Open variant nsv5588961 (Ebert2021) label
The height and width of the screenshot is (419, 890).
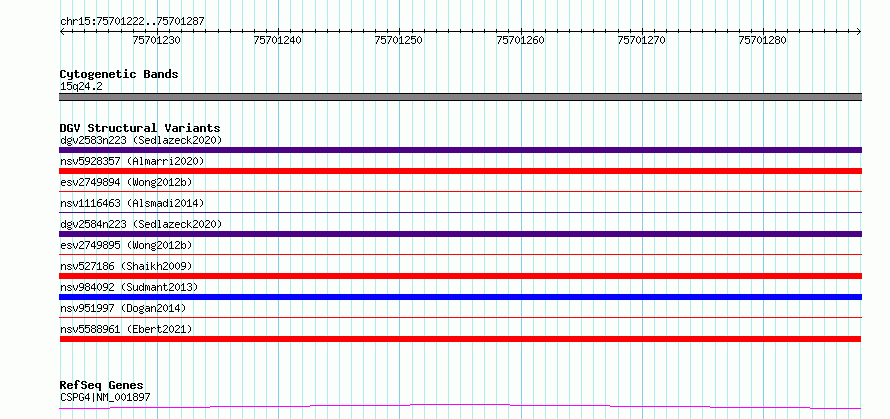126,329
